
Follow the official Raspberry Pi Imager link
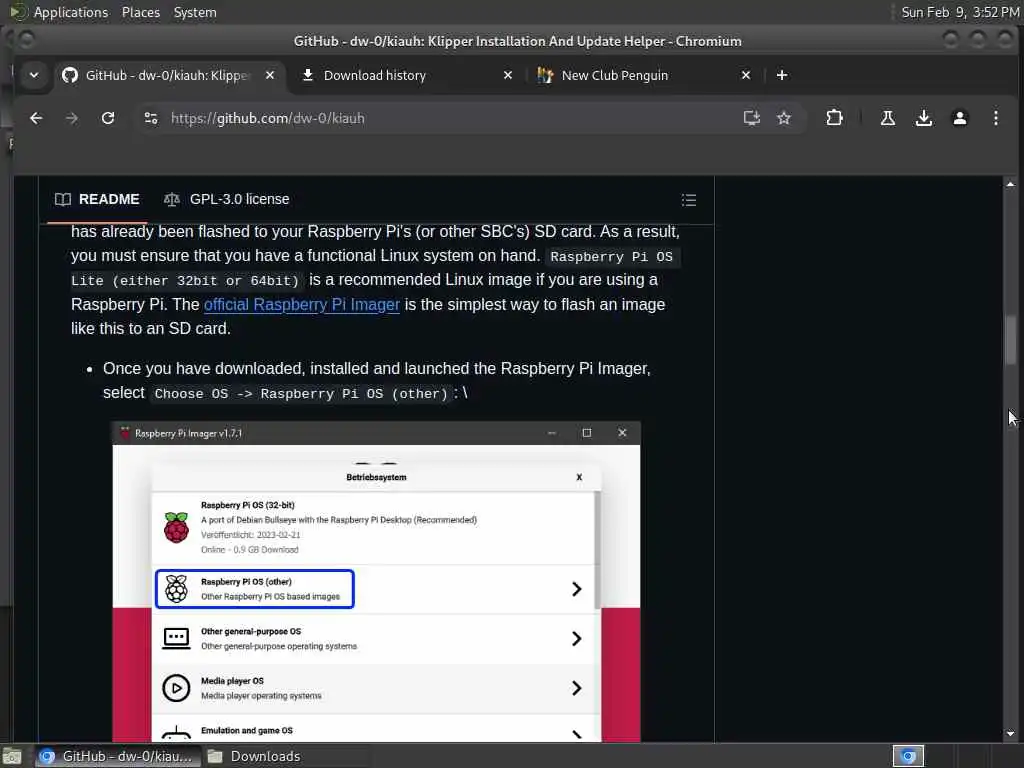click(x=302, y=304)
